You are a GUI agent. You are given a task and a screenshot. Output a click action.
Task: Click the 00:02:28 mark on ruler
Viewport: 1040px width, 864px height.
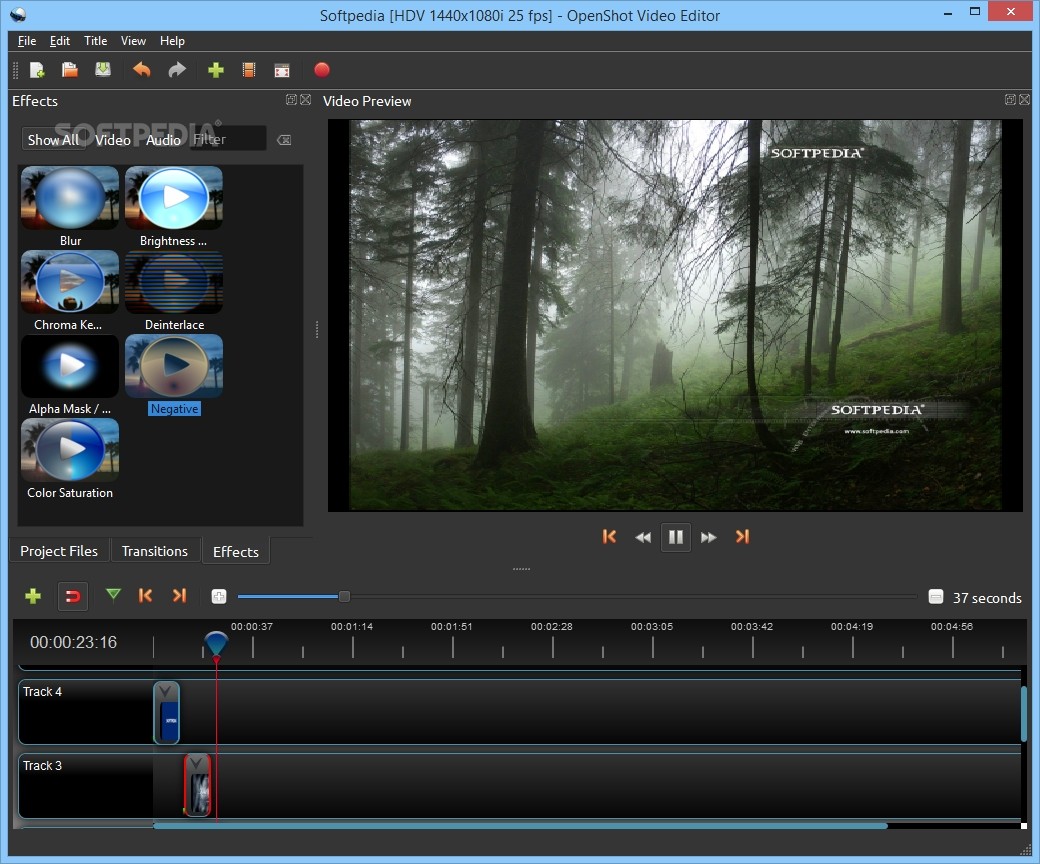(552, 627)
